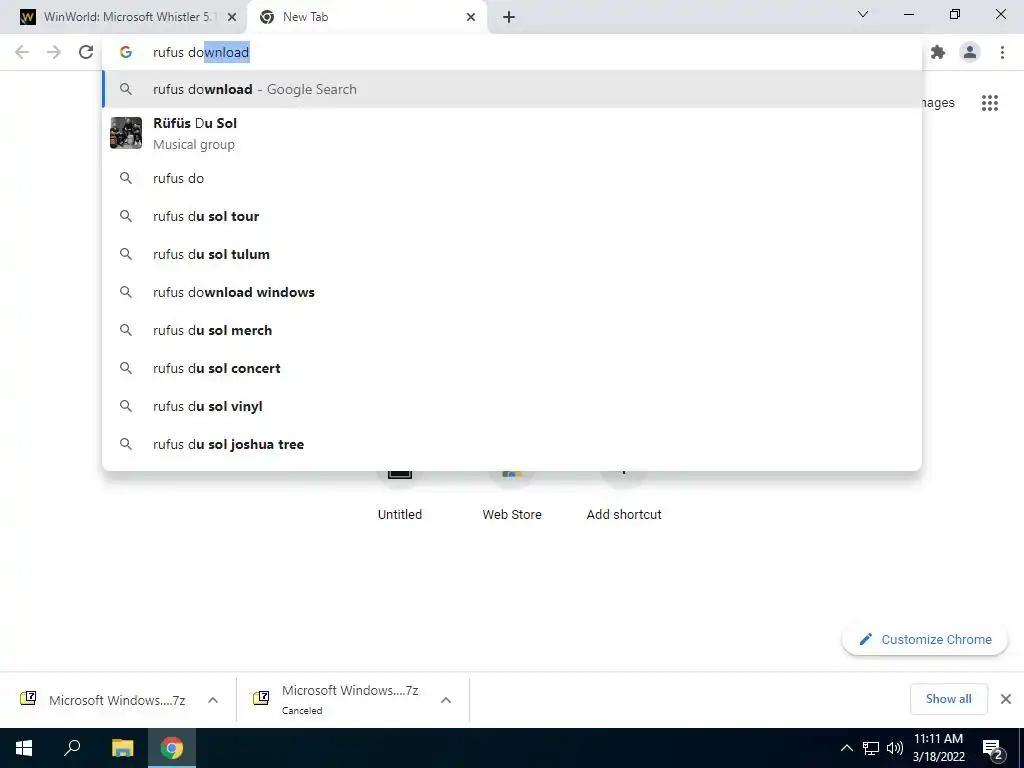Click Show all downloads
The image size is (1024, 768).
tap(948, 699)
